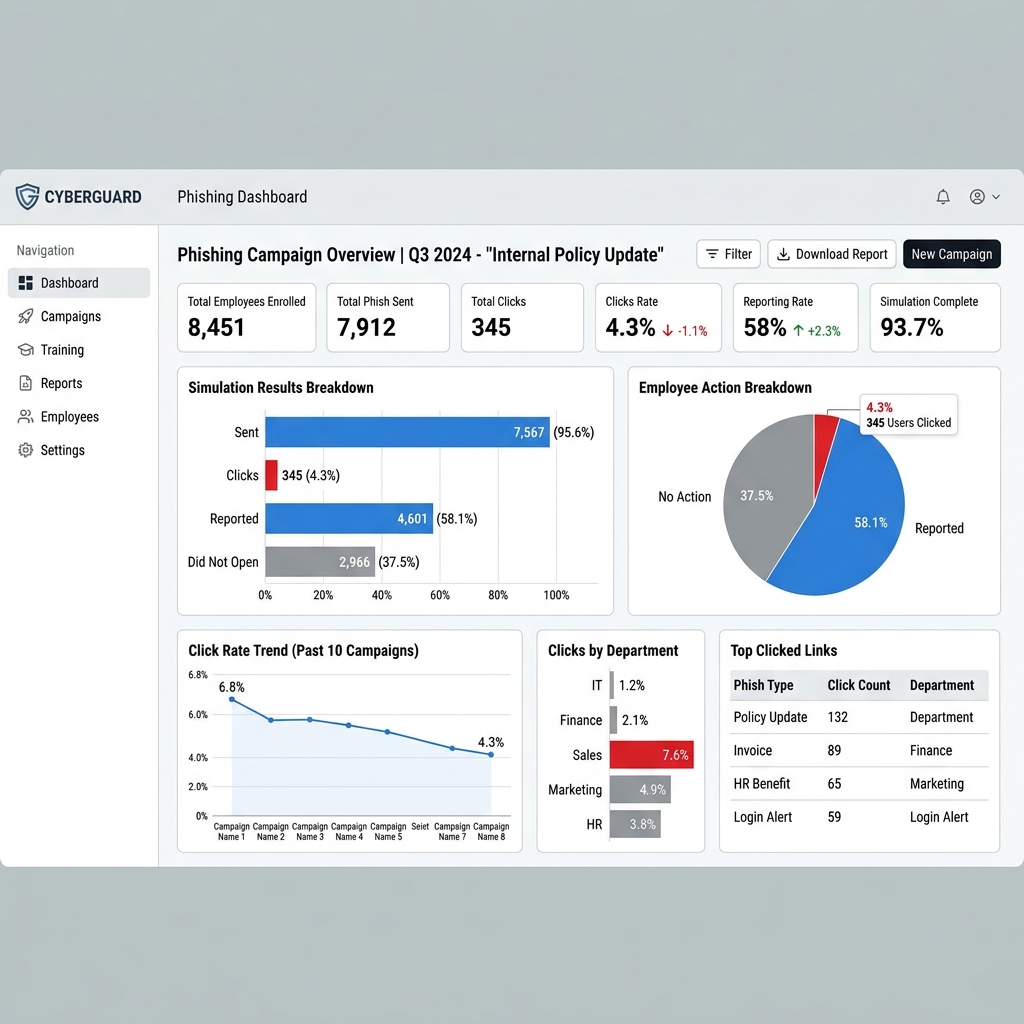
Task: Click the Dashboard grid icon in sidebar
Action: (25, 283)
